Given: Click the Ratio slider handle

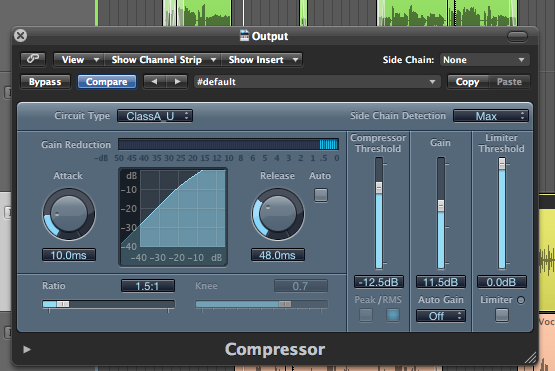Looking at the screenshot, I should point(63,304).
